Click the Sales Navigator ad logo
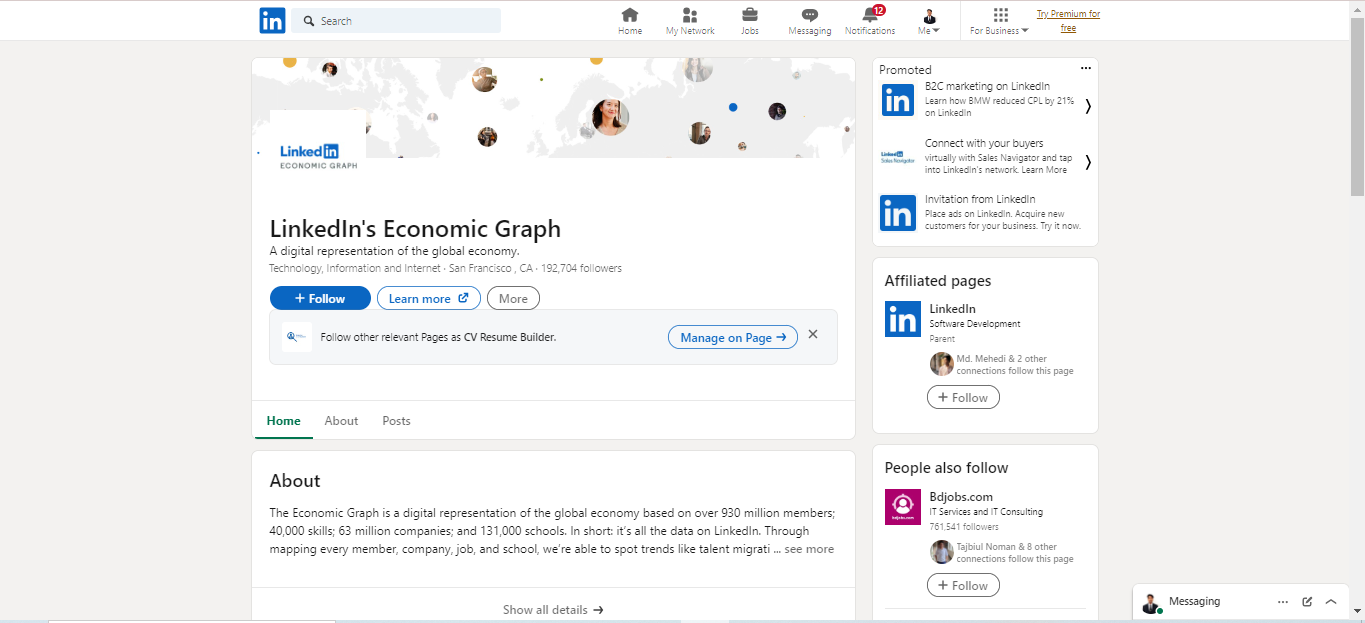Viewport: 1365px width, 623px height. 898,157
